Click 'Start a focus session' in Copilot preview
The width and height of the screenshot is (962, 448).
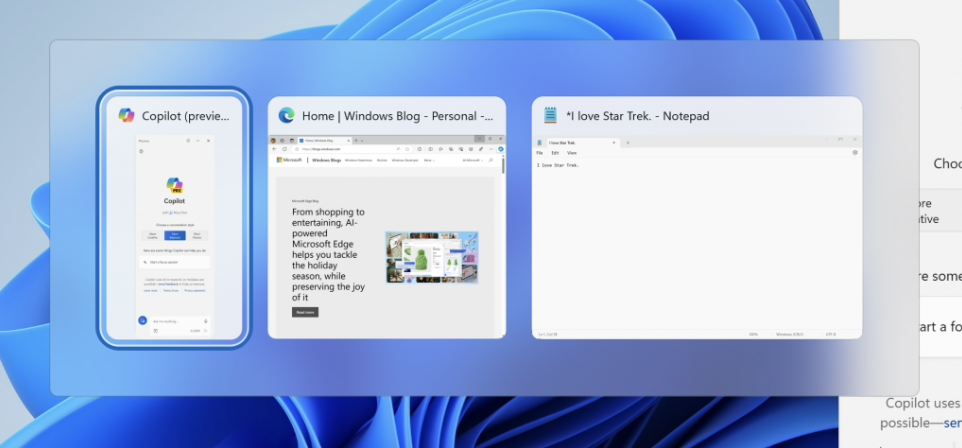click(174, 262)
